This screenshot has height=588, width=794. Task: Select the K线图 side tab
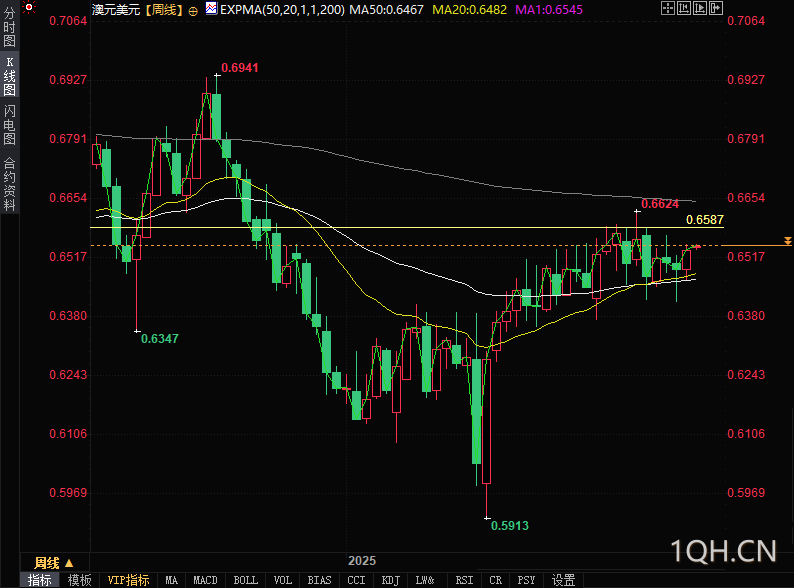pyautogui.click(x=9, y=76)
